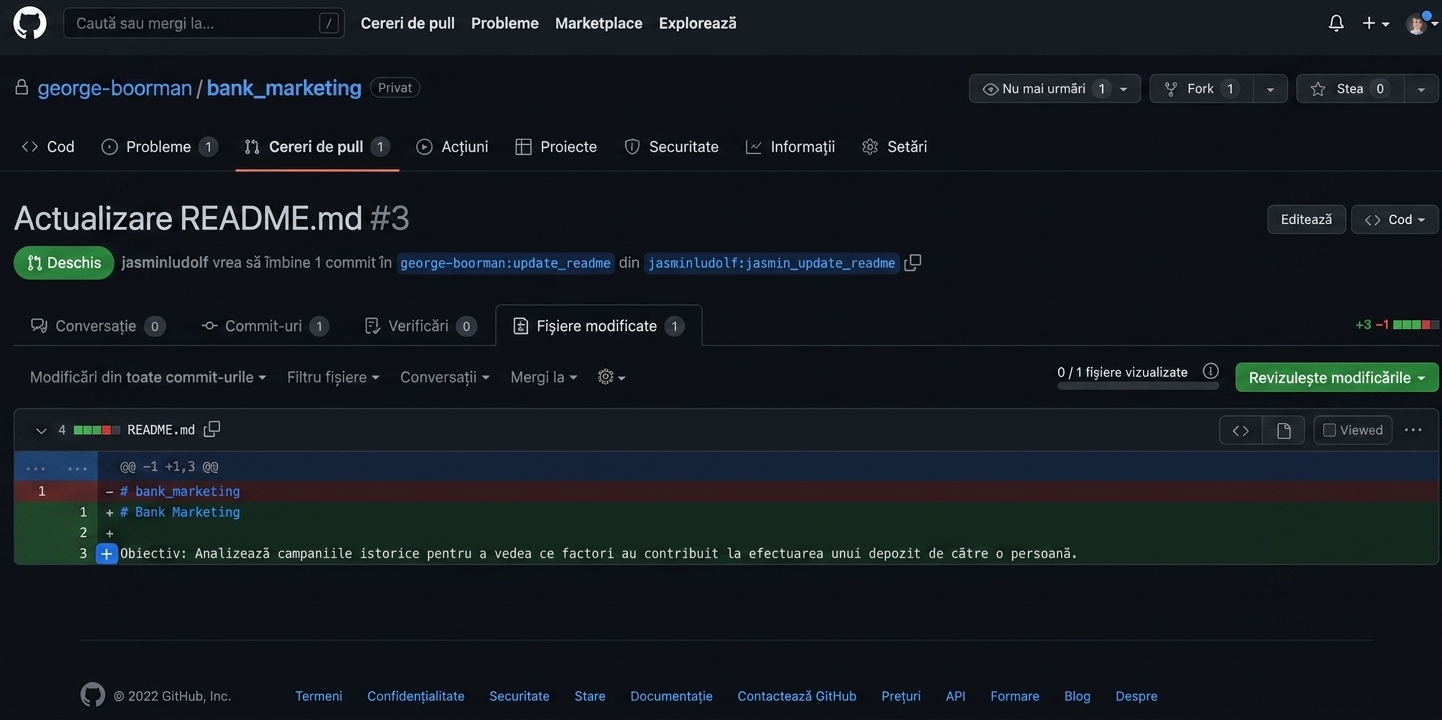1442x720 pixels.
Task: Click the footer GitHub logo
Action: 92,695
